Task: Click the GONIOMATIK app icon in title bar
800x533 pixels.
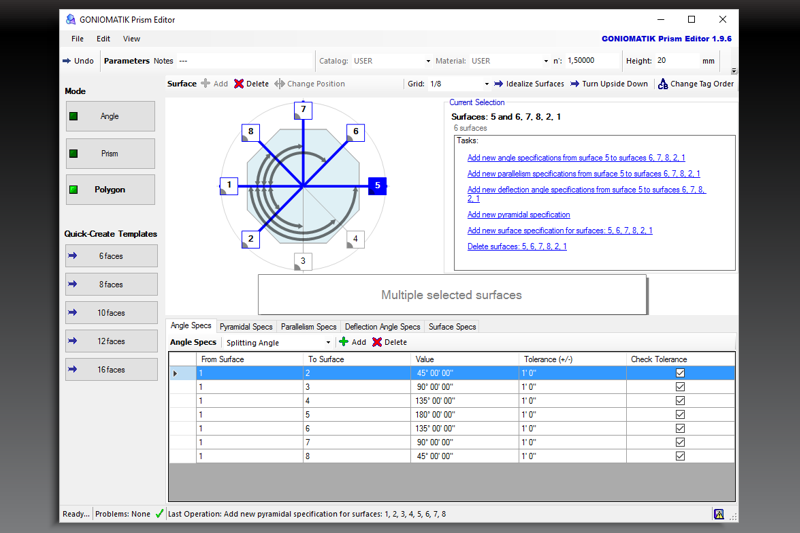Action: (x=70, y=19)
